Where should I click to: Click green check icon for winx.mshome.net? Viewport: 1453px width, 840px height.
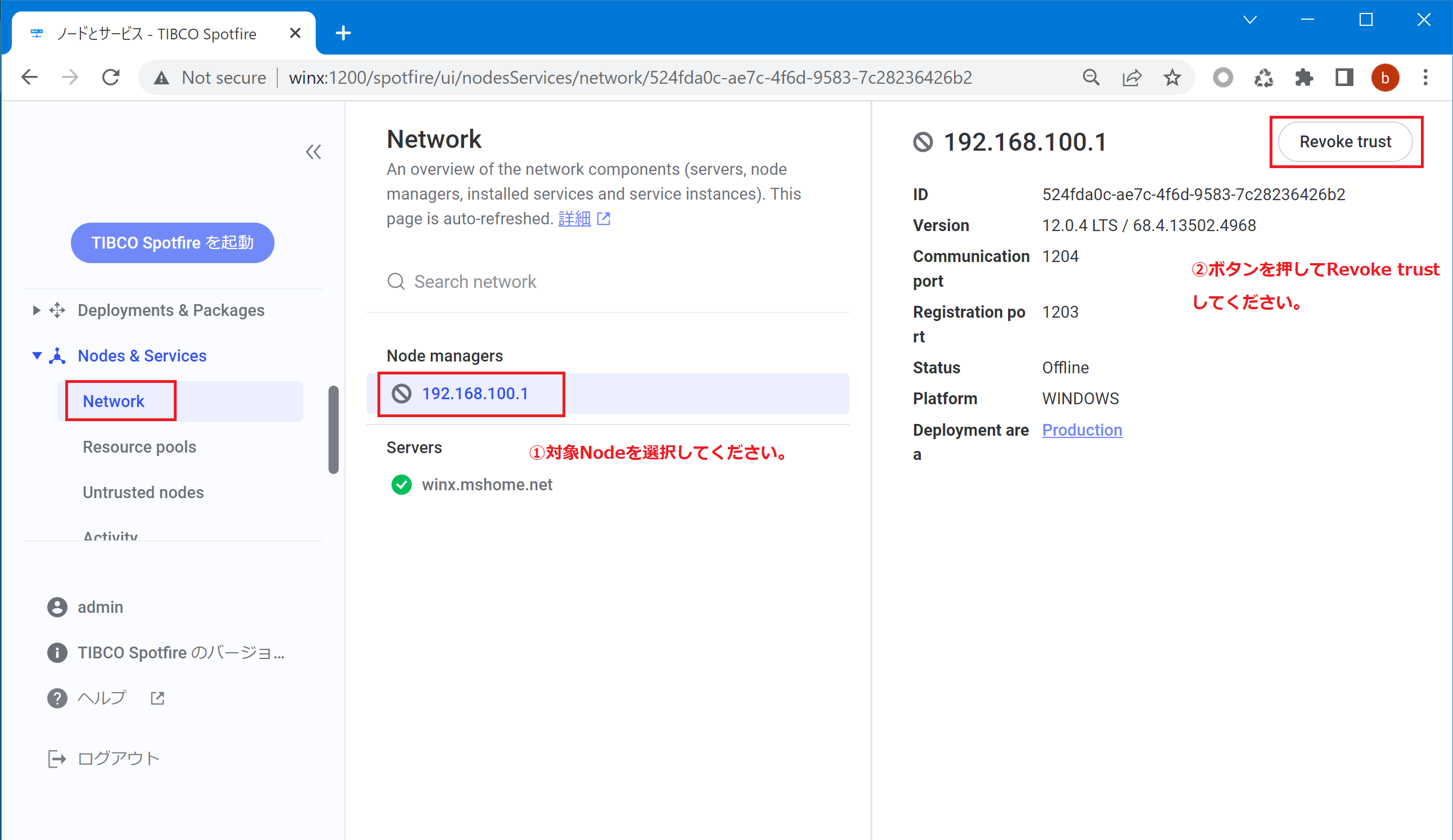pyautogui.click(x=401, y=485)
